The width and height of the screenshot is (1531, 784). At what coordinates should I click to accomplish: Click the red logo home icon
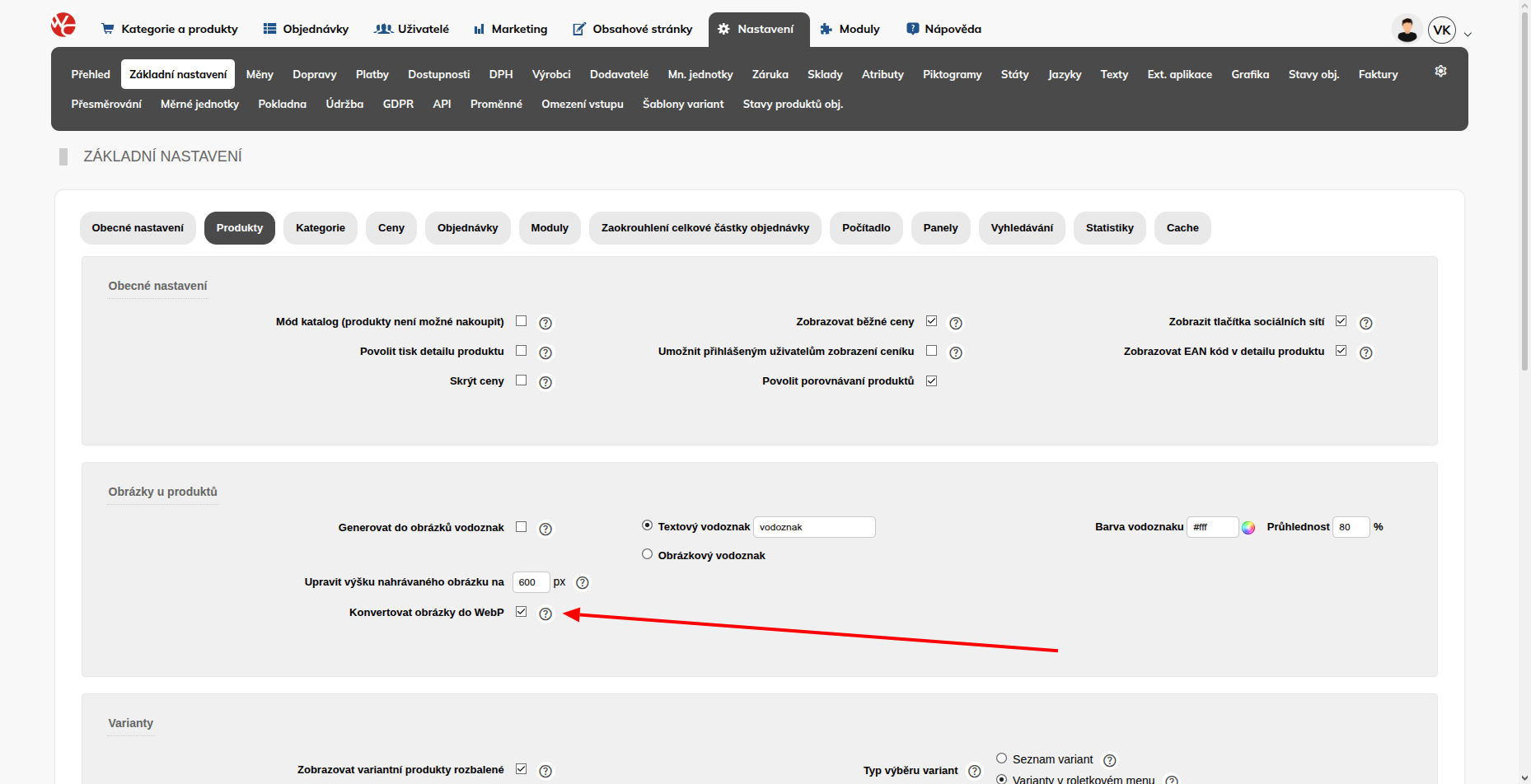63,26
